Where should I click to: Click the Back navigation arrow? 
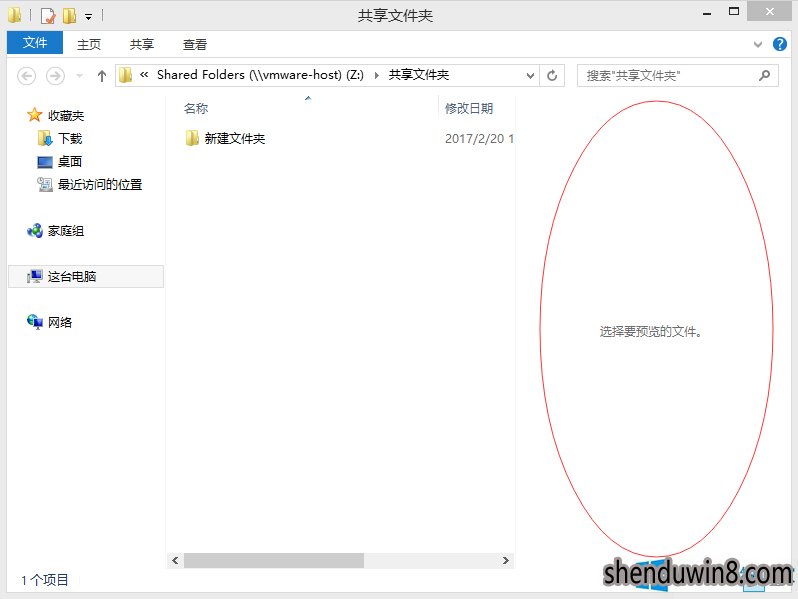(26, 76)
